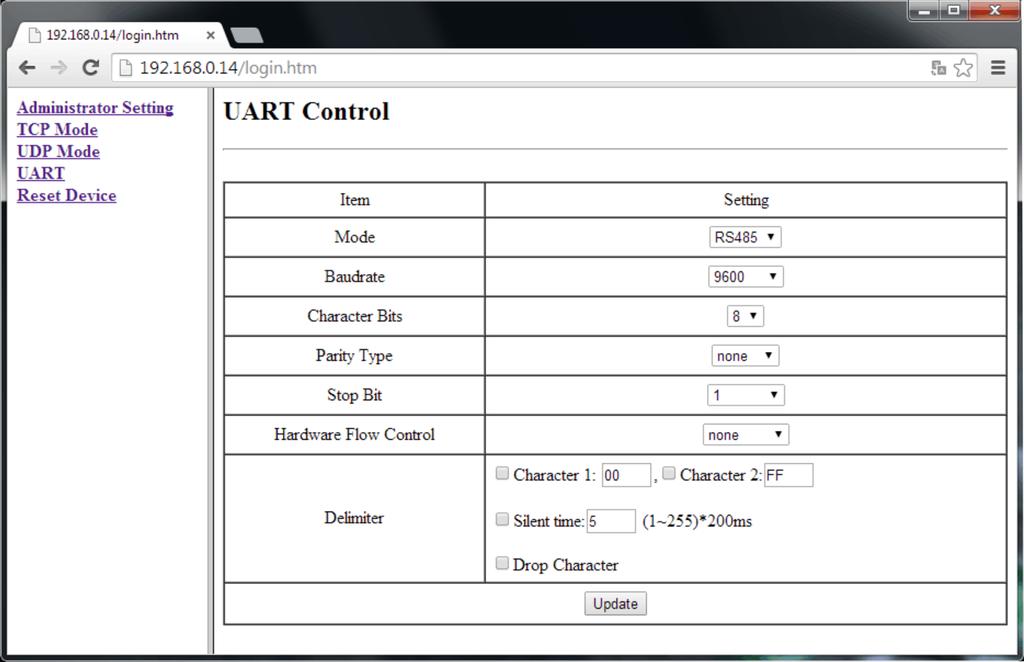Open the Baudrate dropdown showing 9600
1024x662 pixels.
click(746, 277)
